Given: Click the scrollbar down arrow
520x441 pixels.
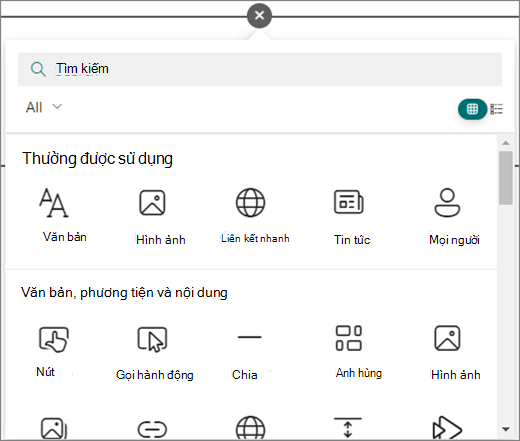Looking at the screenshot, I should [x=506, y=429].
